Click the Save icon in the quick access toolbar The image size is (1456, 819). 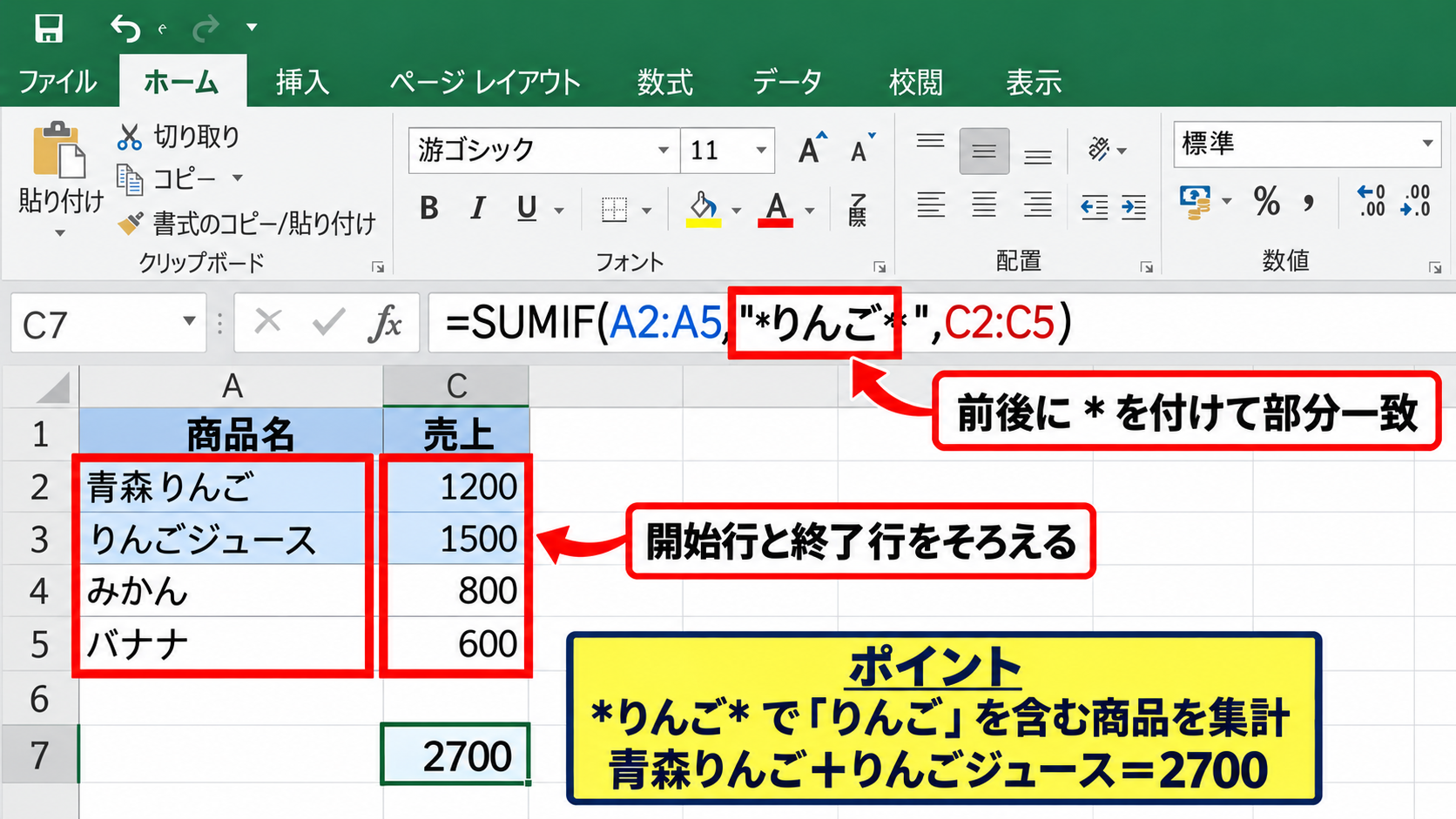(49, 28)
